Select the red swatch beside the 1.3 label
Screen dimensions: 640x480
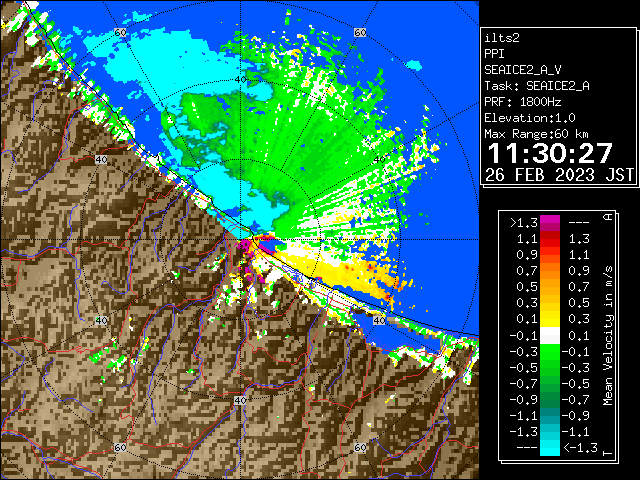(x=550, y=239)
